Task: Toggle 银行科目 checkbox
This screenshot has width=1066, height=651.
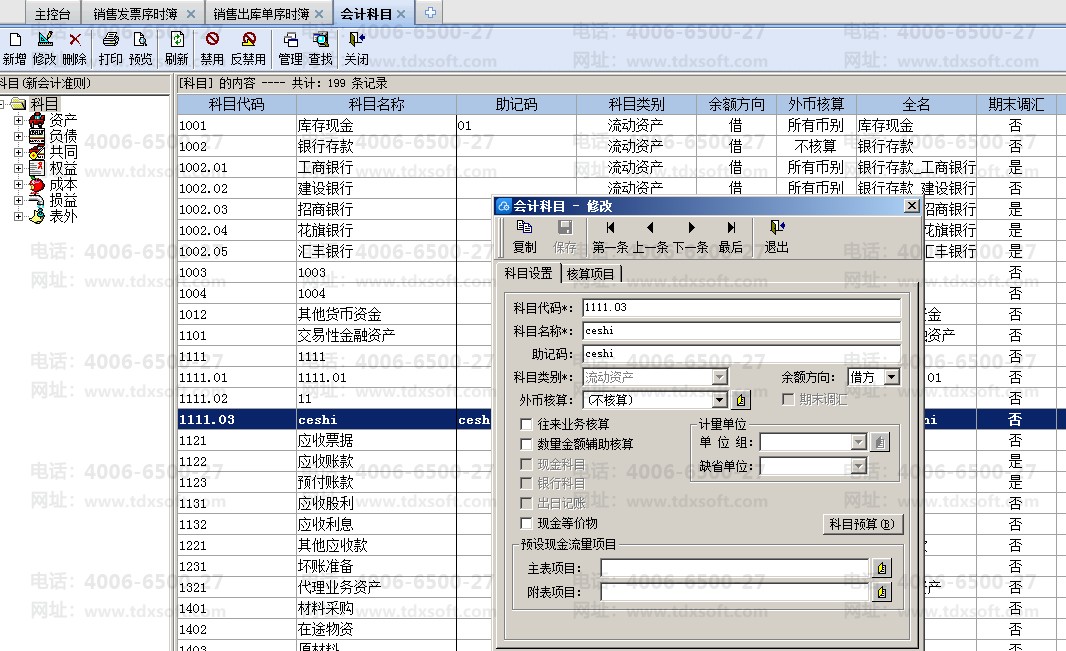Action: pyautogui.click(x=526, y=483)
